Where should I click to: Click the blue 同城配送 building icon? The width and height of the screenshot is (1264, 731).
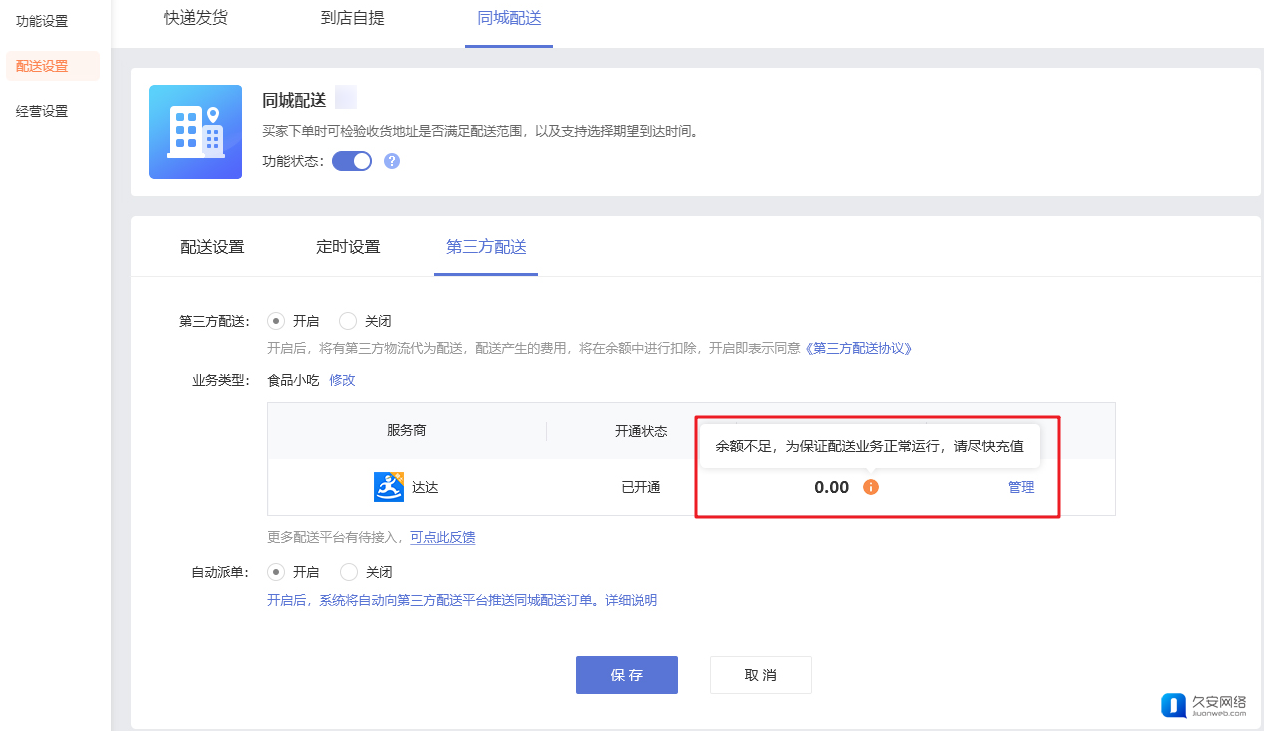pyautogui.click(x=195, y=132)
